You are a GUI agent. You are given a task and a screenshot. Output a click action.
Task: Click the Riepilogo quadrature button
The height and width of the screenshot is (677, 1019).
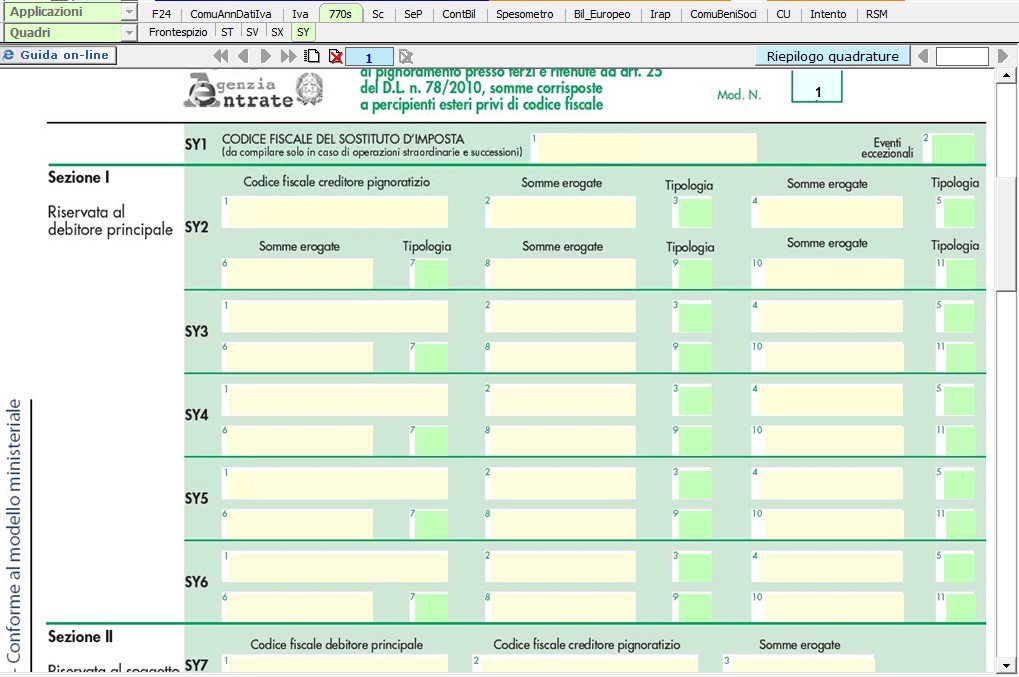[832, 57]
